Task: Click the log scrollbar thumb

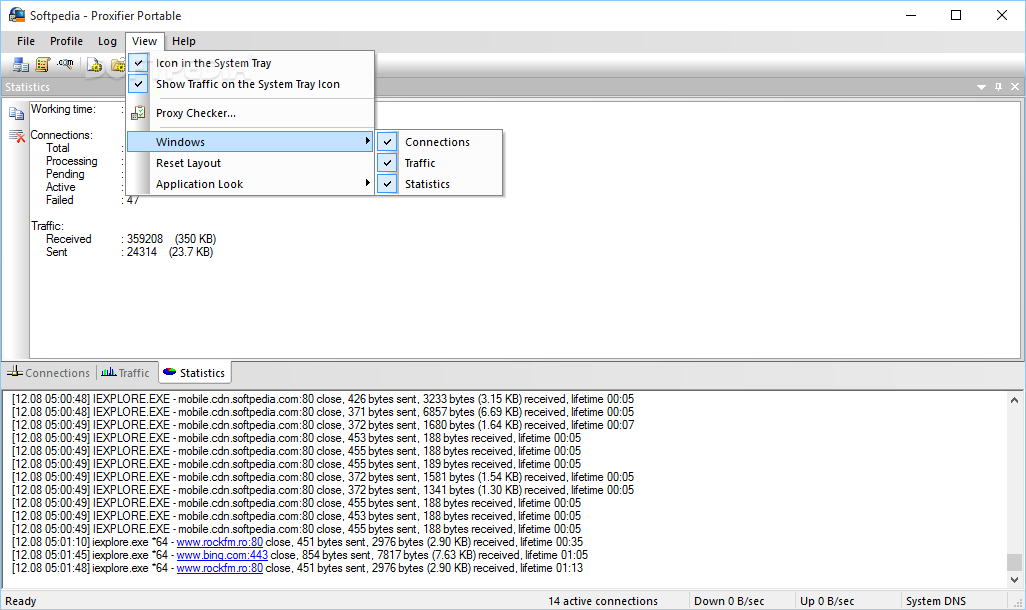Action: coord(1014,562)
